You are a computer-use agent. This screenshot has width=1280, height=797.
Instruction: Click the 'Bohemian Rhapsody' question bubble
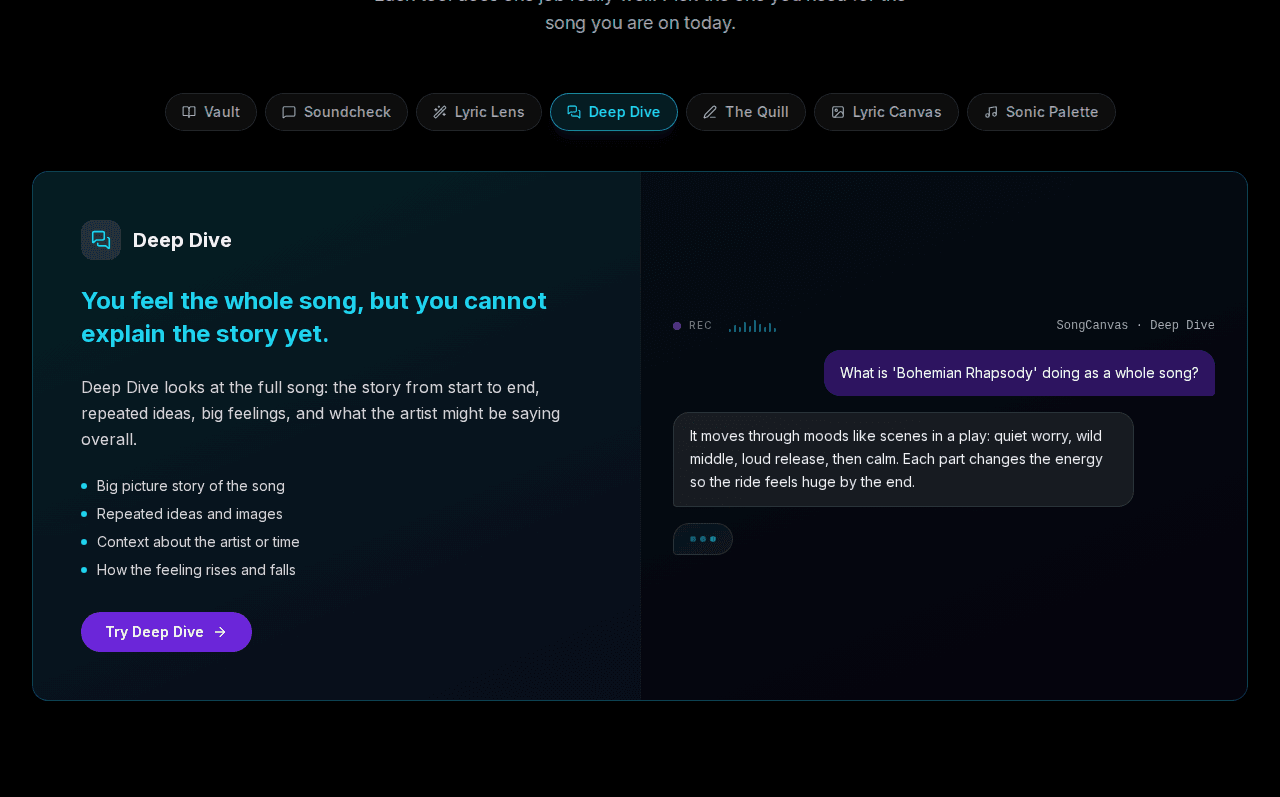pyautogui.click(x=1019, y=373)
